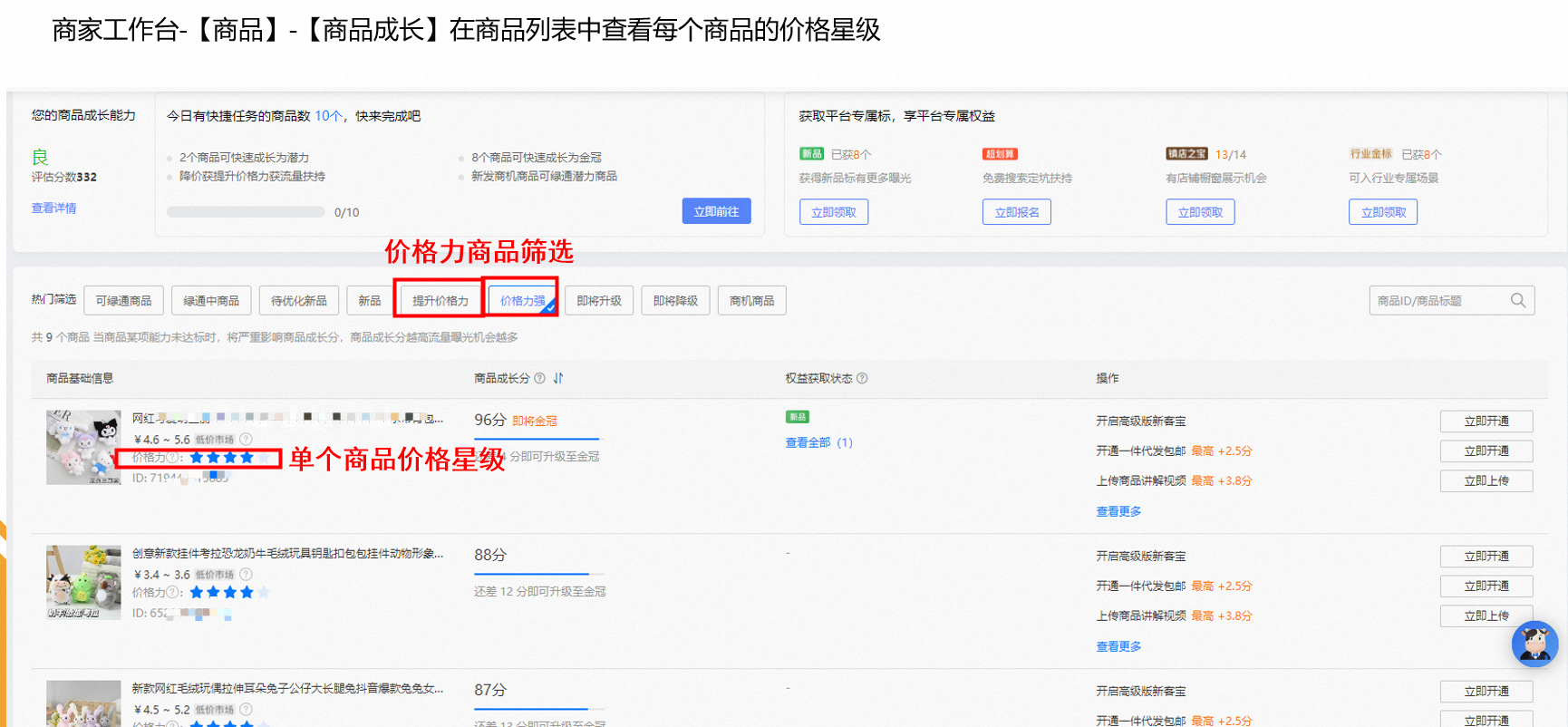Click the green 新品 badge in first row
The image size is (1568, 727).
(x=798, y=417)
